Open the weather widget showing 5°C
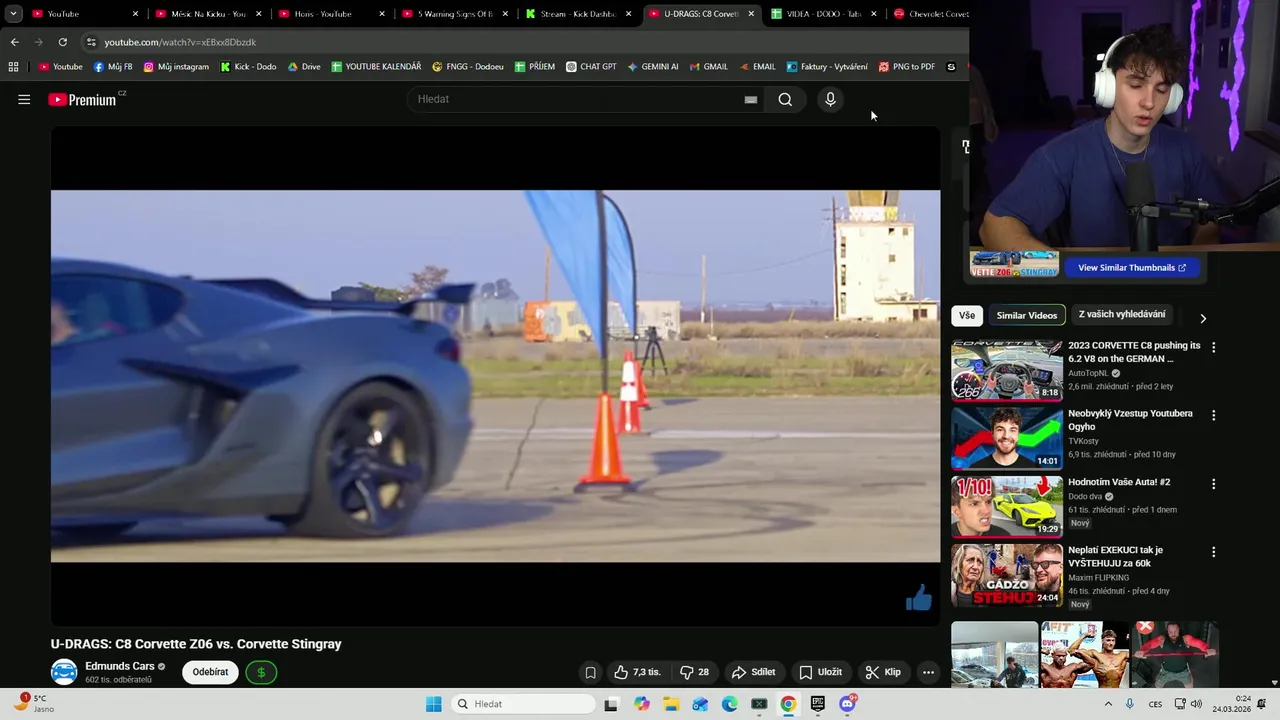The image size is (1280, 720). [x=33, y=704]
